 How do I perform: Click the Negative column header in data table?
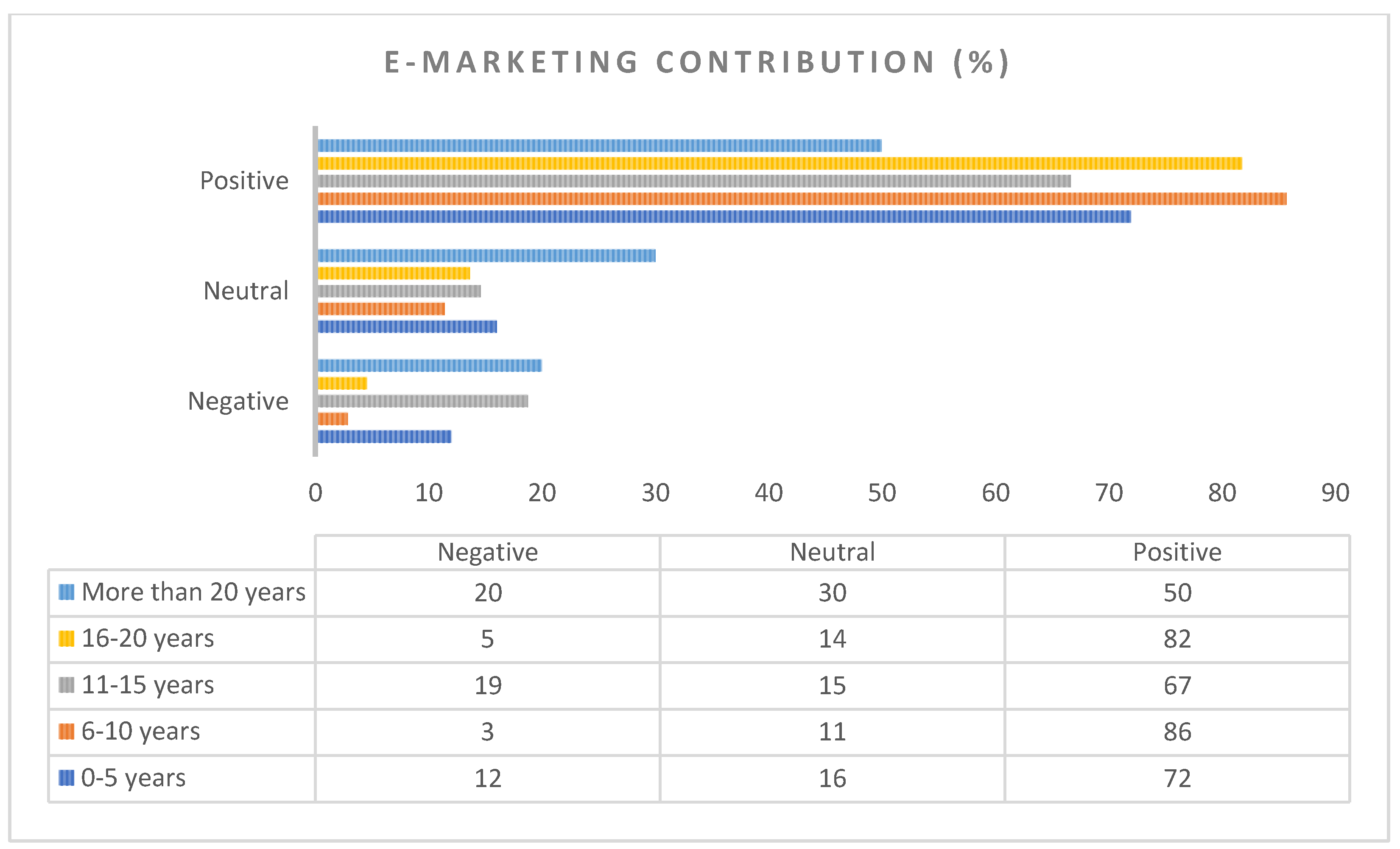pyautogui.click(x=487, y=553)
